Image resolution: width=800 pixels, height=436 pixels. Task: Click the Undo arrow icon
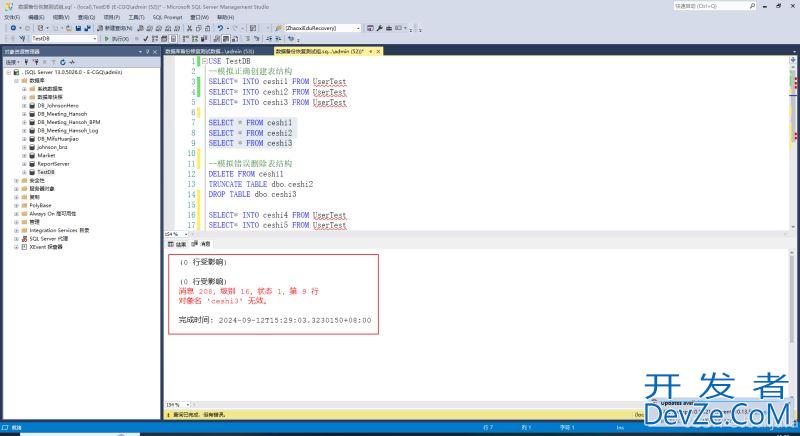(x=220, y=28)
